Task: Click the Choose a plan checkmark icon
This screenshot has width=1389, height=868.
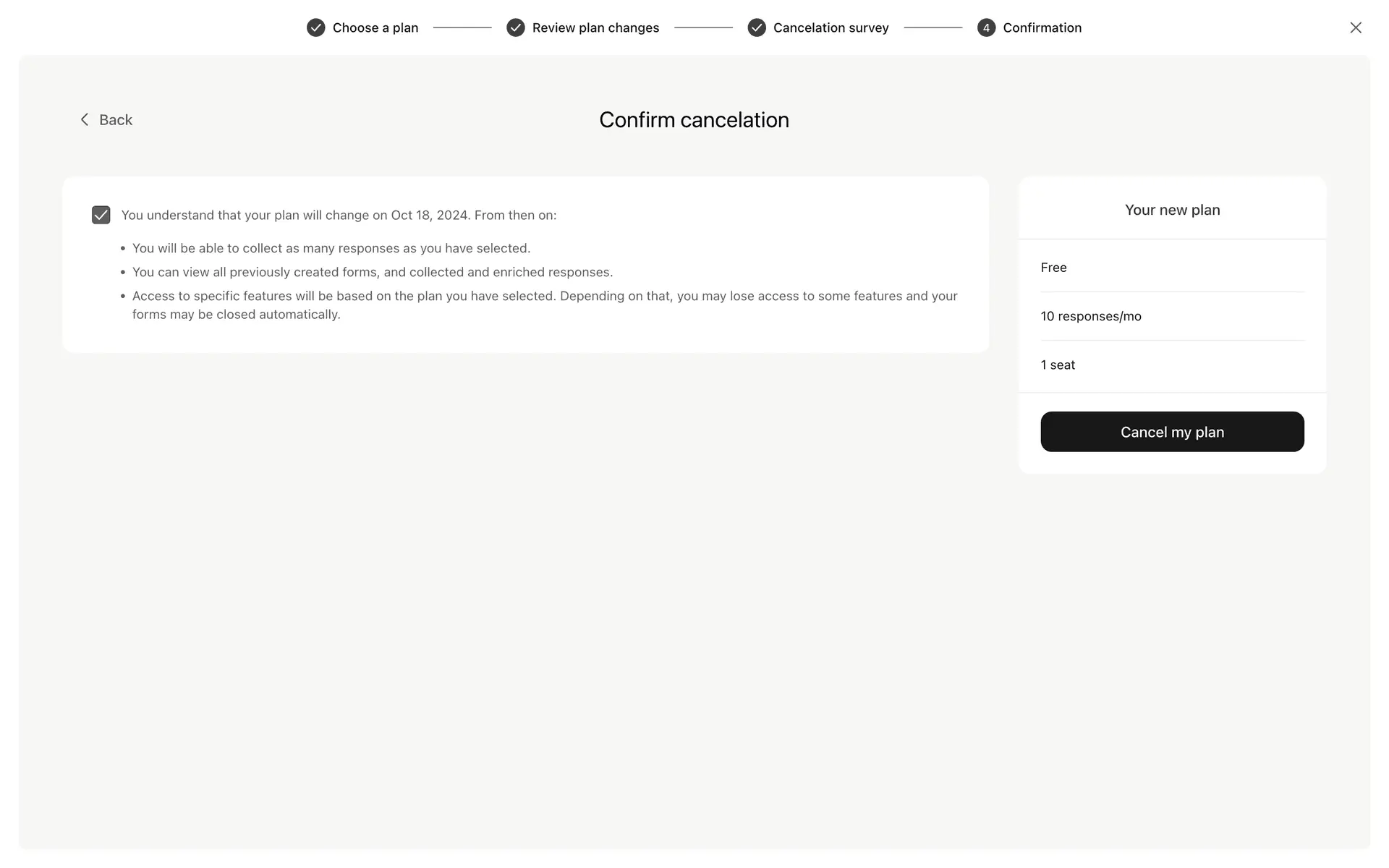Action: [x=315, y=27]
